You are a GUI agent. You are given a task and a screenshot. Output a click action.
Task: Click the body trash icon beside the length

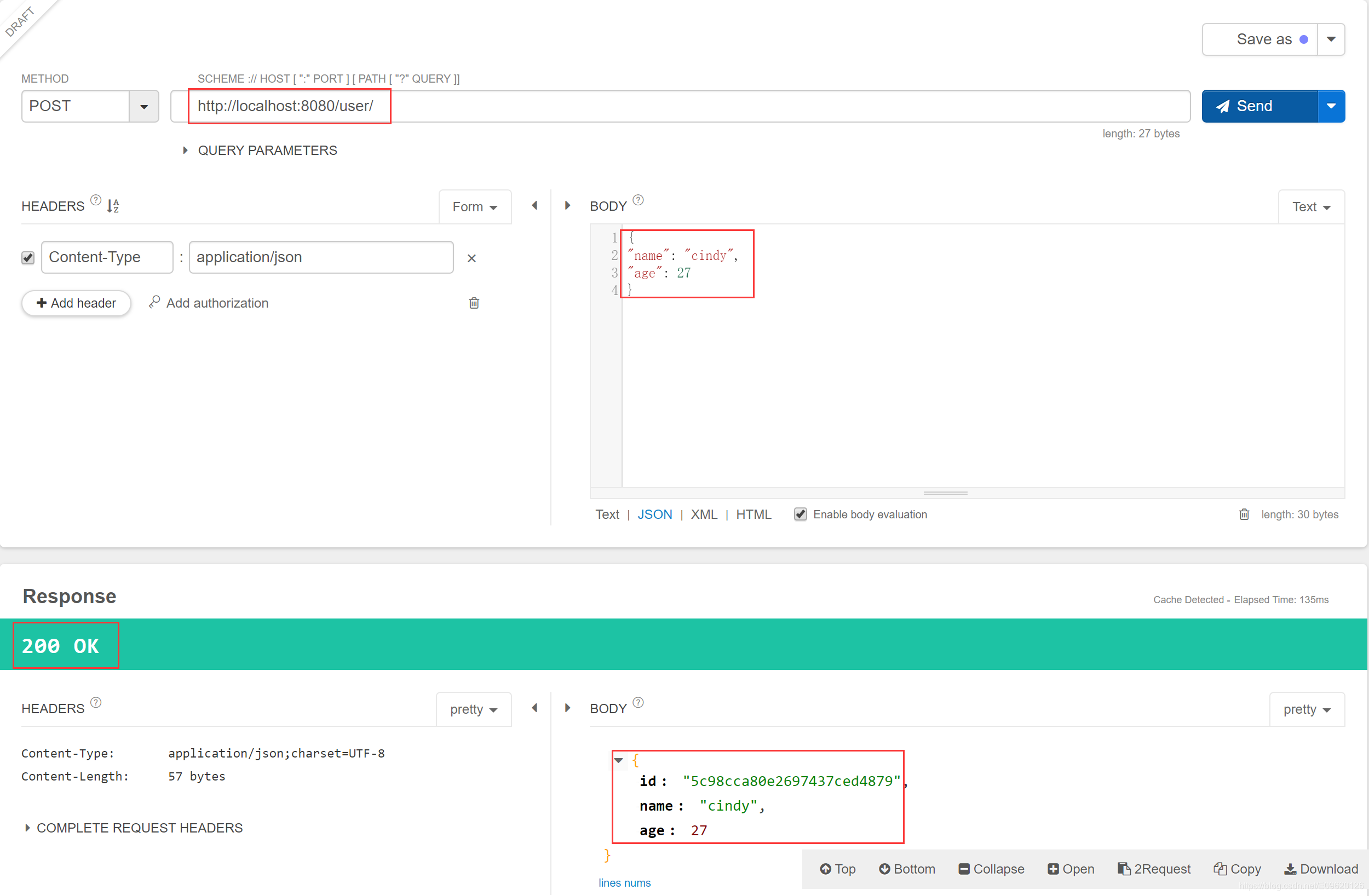point(1244,514)
